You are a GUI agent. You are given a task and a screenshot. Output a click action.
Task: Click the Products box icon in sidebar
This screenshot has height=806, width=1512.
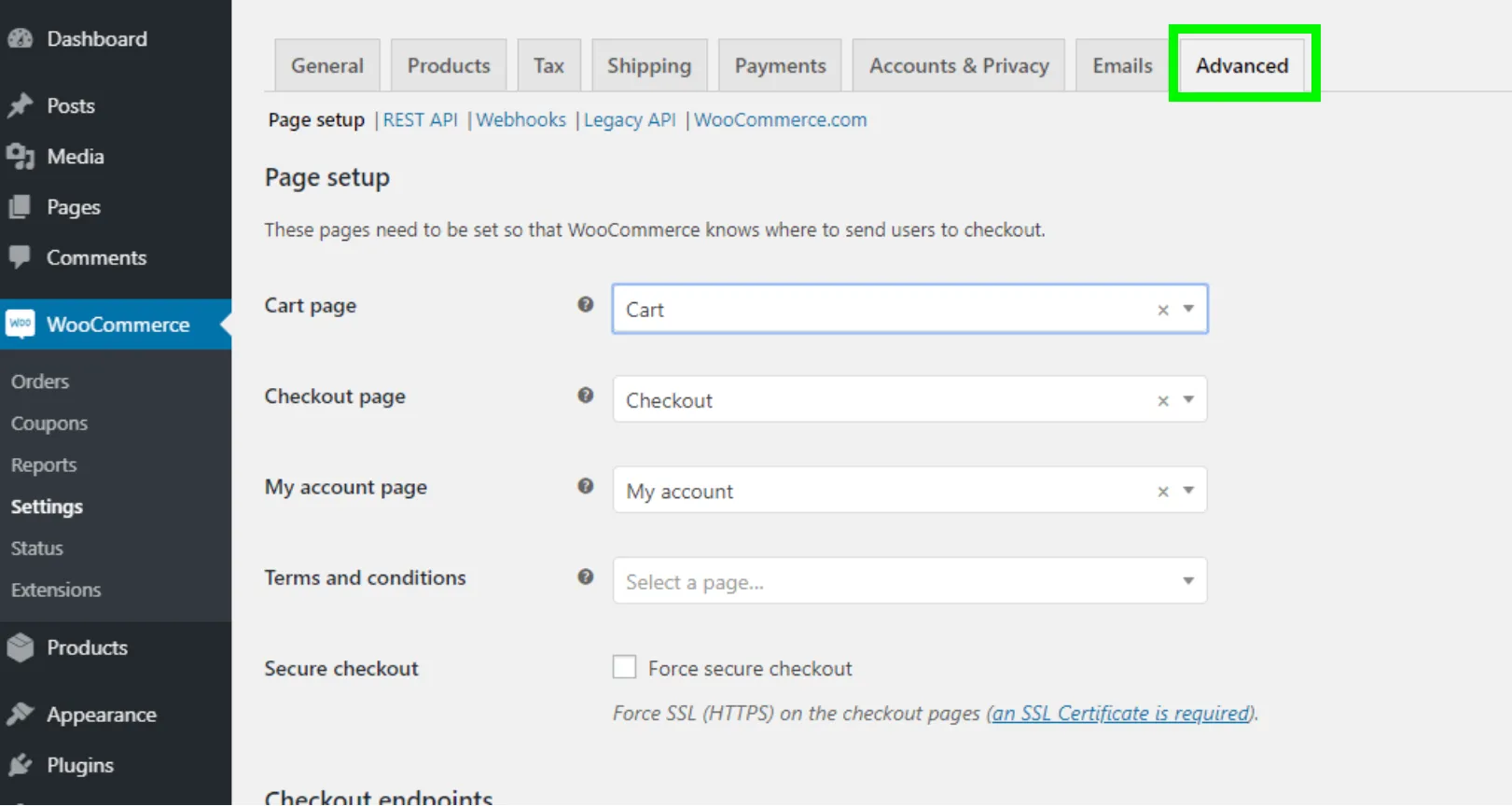pyautogui.click(x=20, y=647)
